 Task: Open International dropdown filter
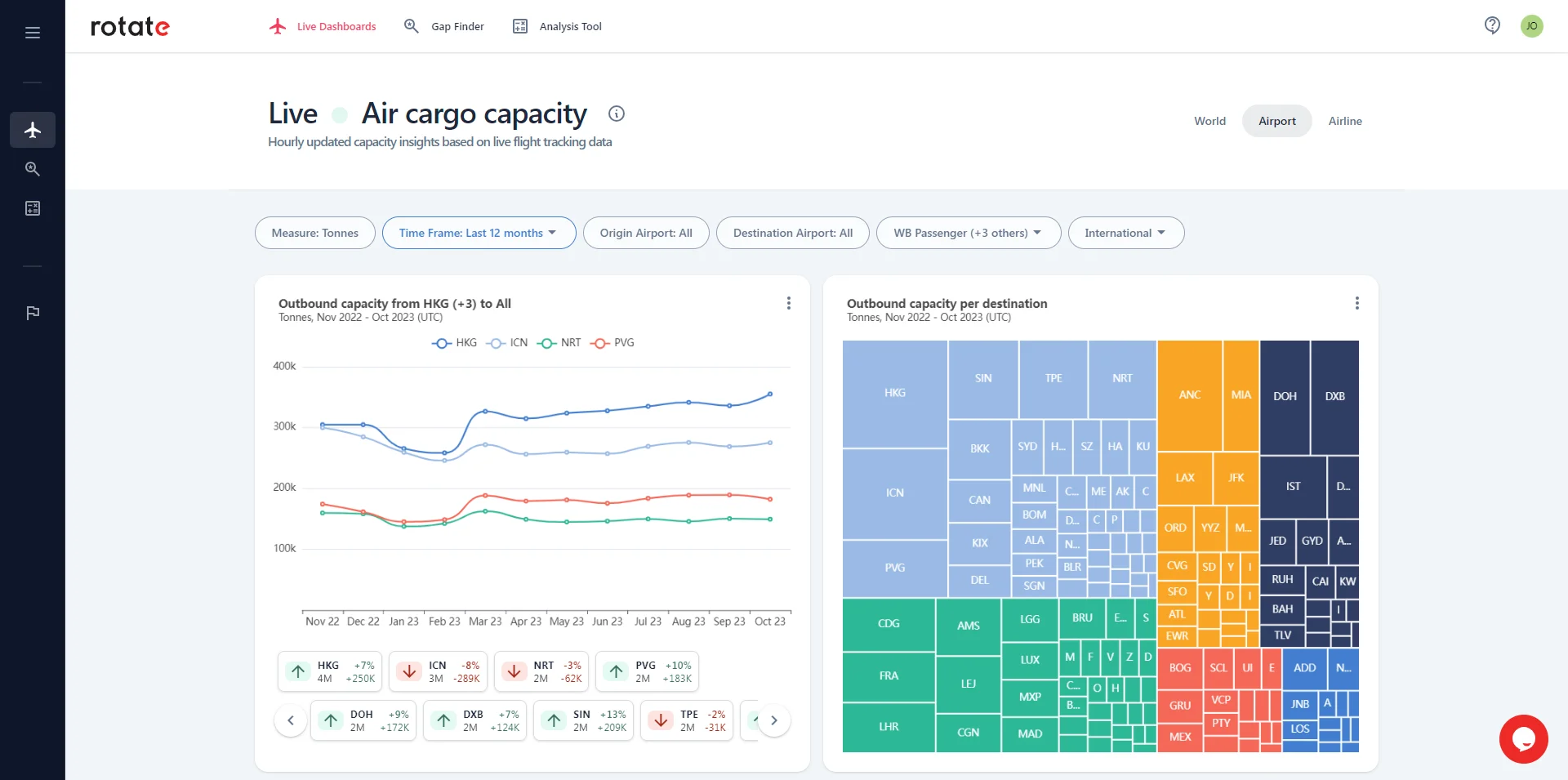tap(1126, 233)
